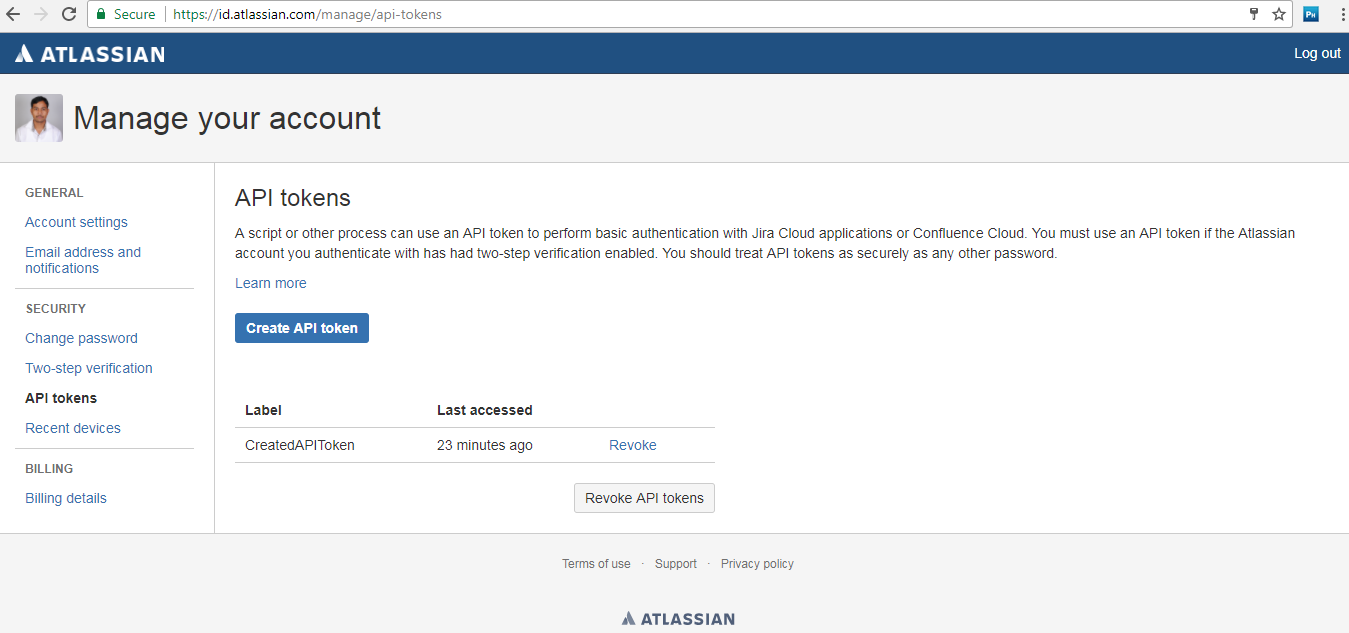Open the Chrome three-dot menu
The width and height of the screenshot is (1349, 633).
click(x=1341, y=14)
